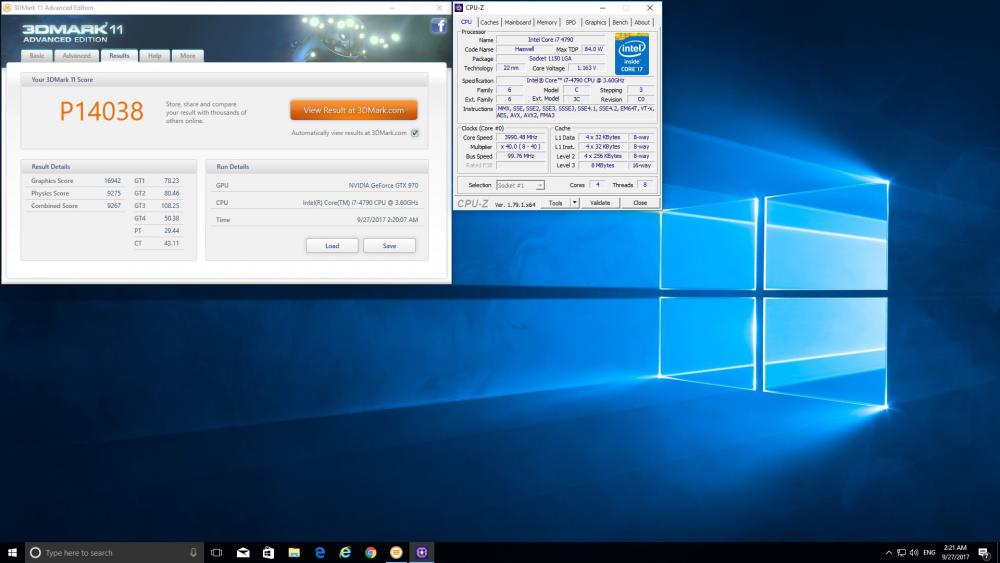
Task: Open the Socket #1 selection dropdown
Action: [520, 185]
